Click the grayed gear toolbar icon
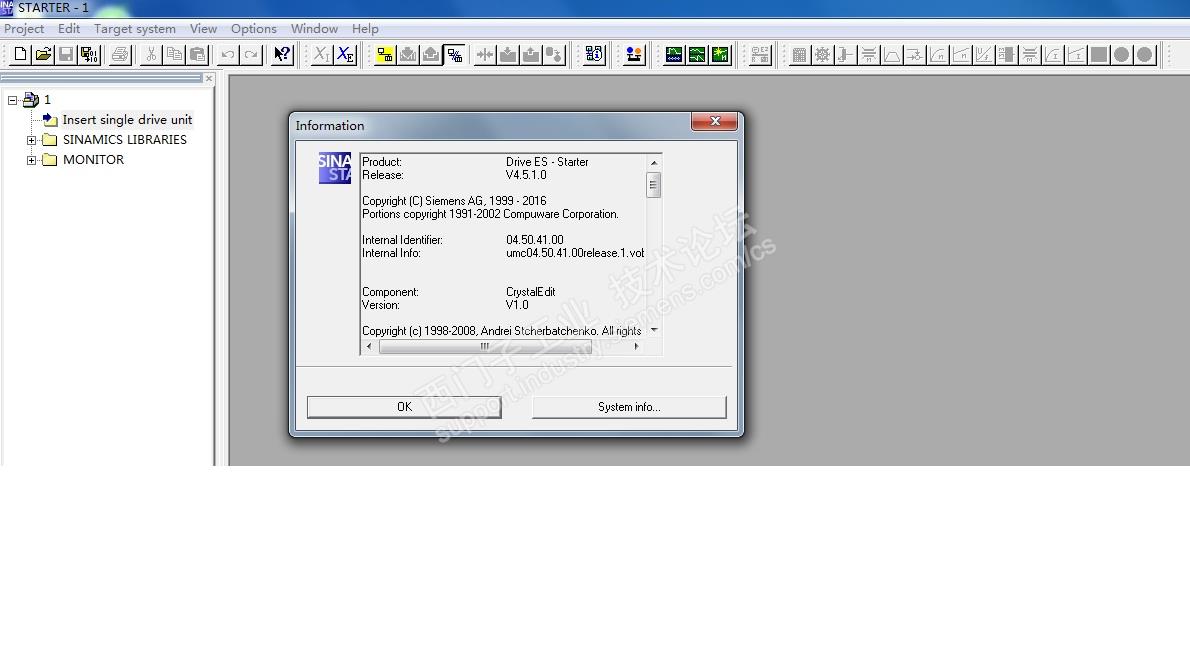This screenshot has width=1190, height=648. point(822,55)
